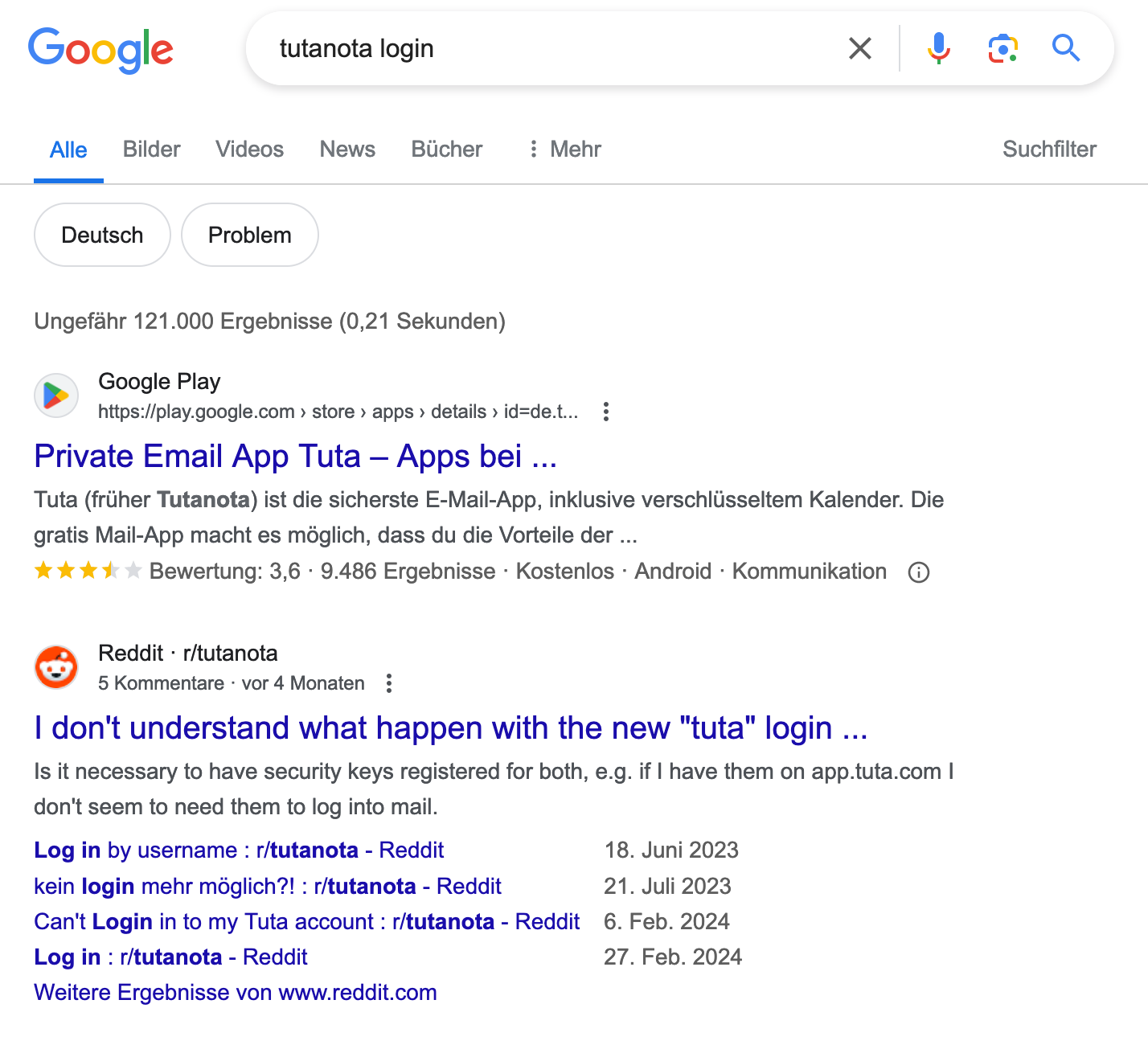
Task: Open "Log in : r/tutanota" Reddit link
Action: tap(170, 957)
